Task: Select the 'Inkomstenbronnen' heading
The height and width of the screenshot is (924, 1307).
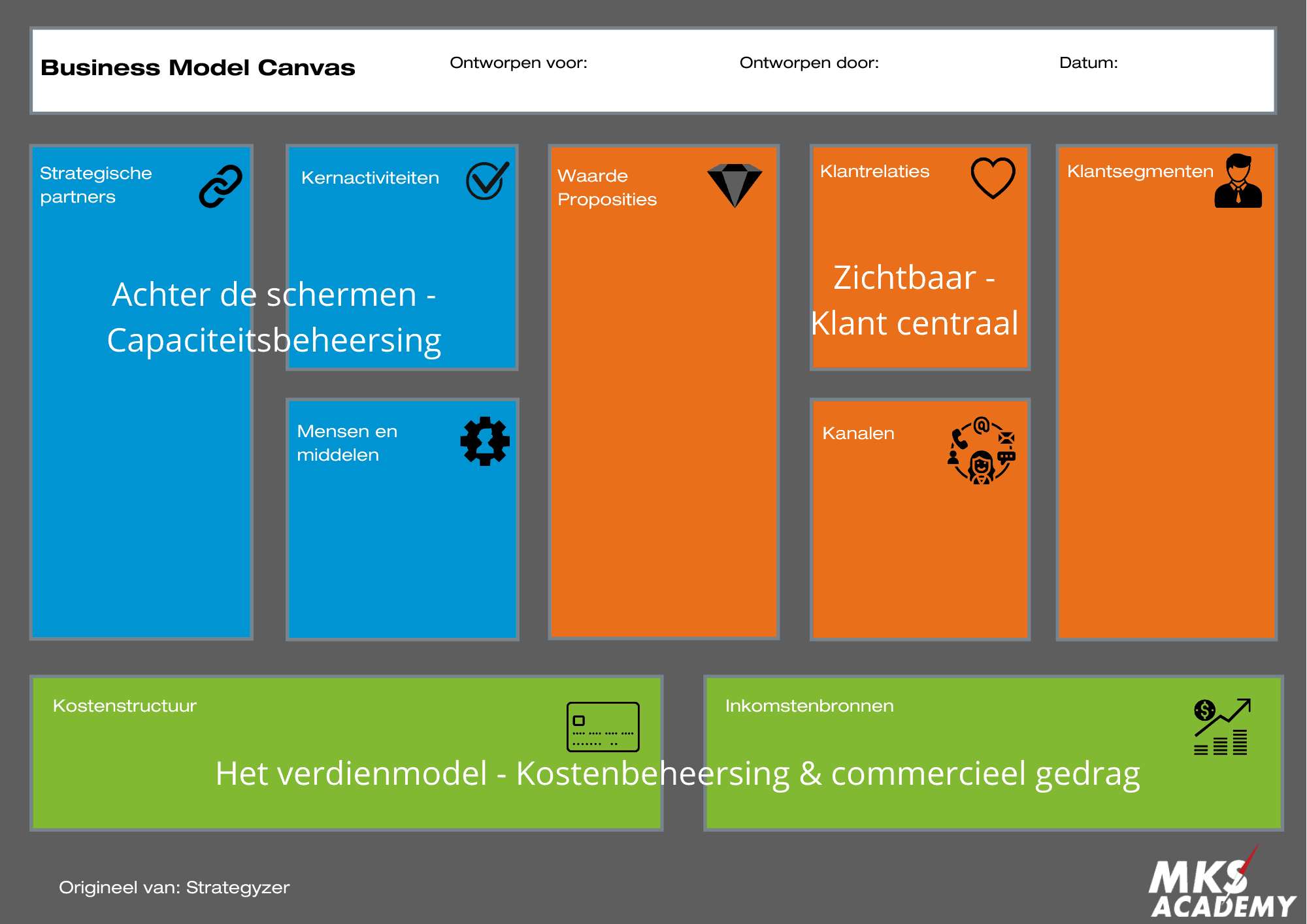Action: click(x=809, y=706)
